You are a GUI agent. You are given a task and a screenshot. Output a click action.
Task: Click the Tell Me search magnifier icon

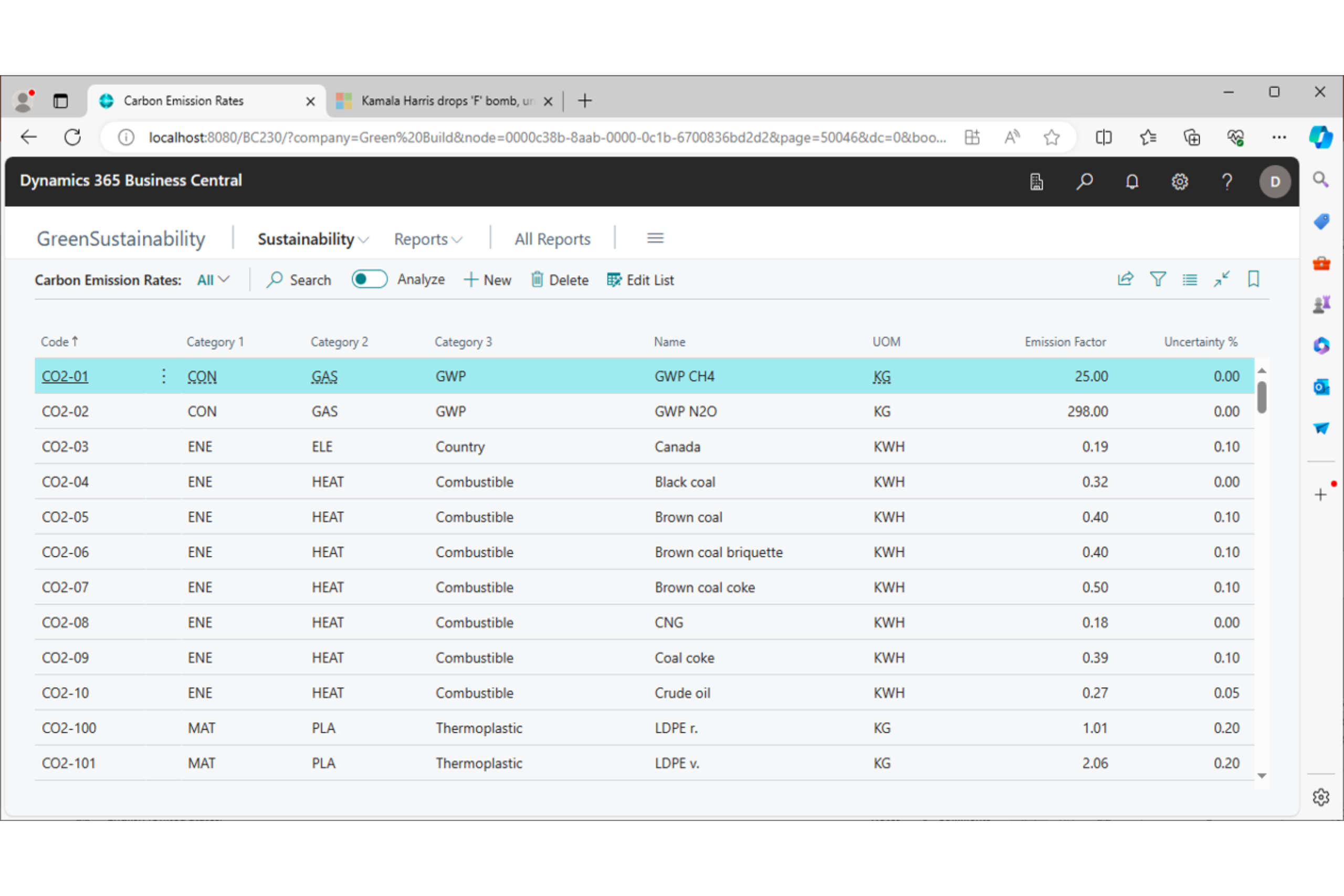point(1084,182)
